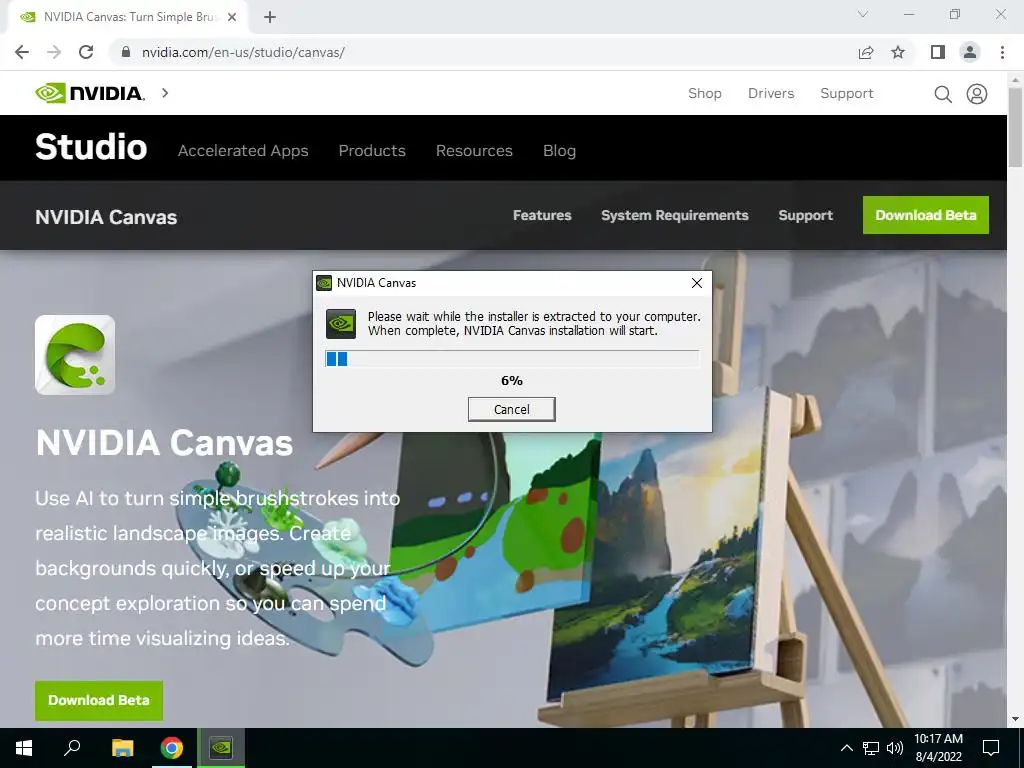This screenshot has height=768, width=1024.
Task: Click the padlock site info icon
Action: click(126, 52)
